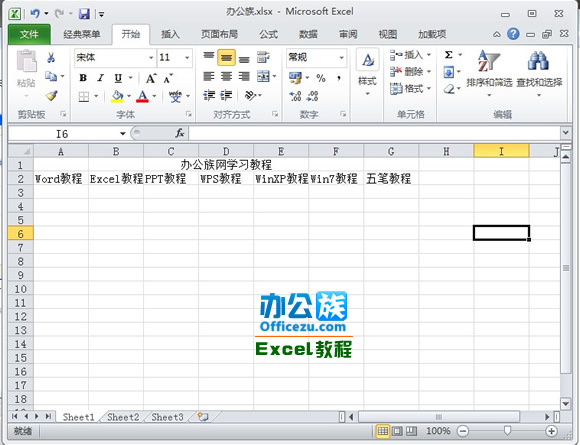The height and width of the screenshot is (445, 580).
Task: Click the Insert Function fx button
Action: (180, 133)
